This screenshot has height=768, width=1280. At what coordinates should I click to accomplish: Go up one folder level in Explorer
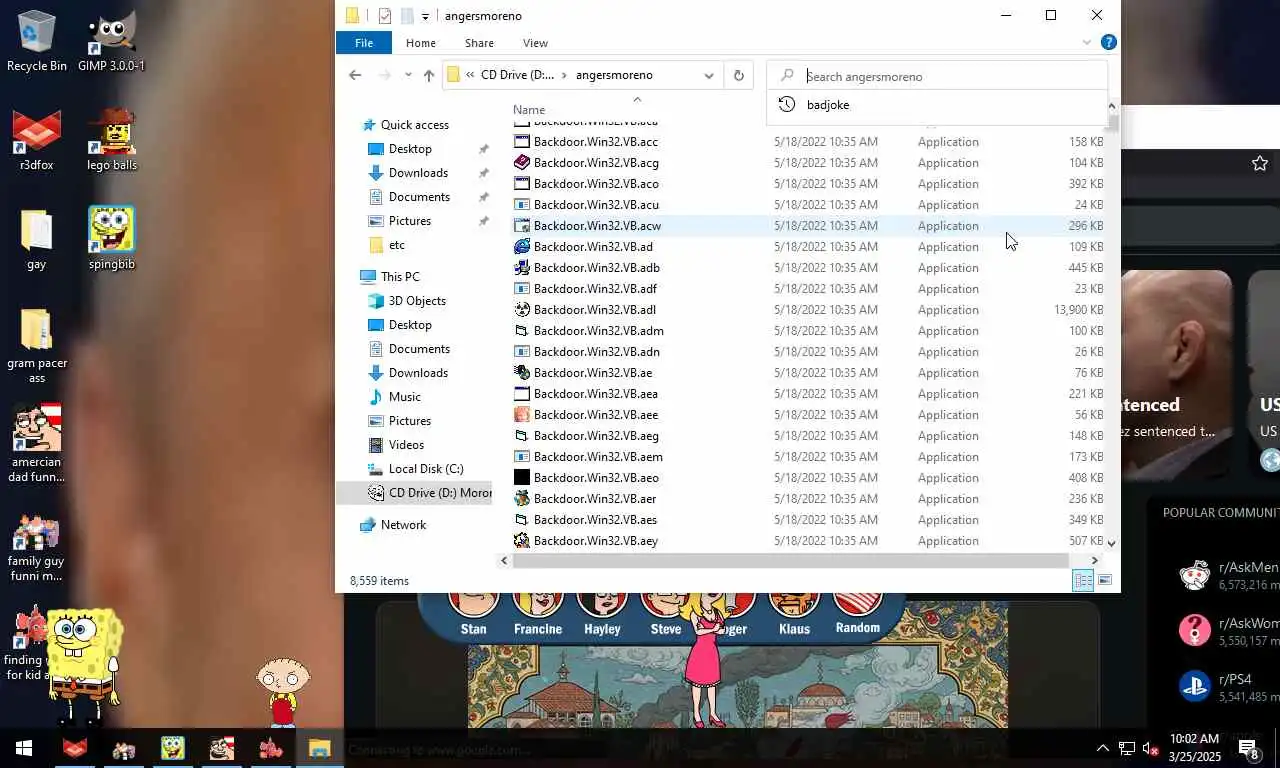point(429,75)
